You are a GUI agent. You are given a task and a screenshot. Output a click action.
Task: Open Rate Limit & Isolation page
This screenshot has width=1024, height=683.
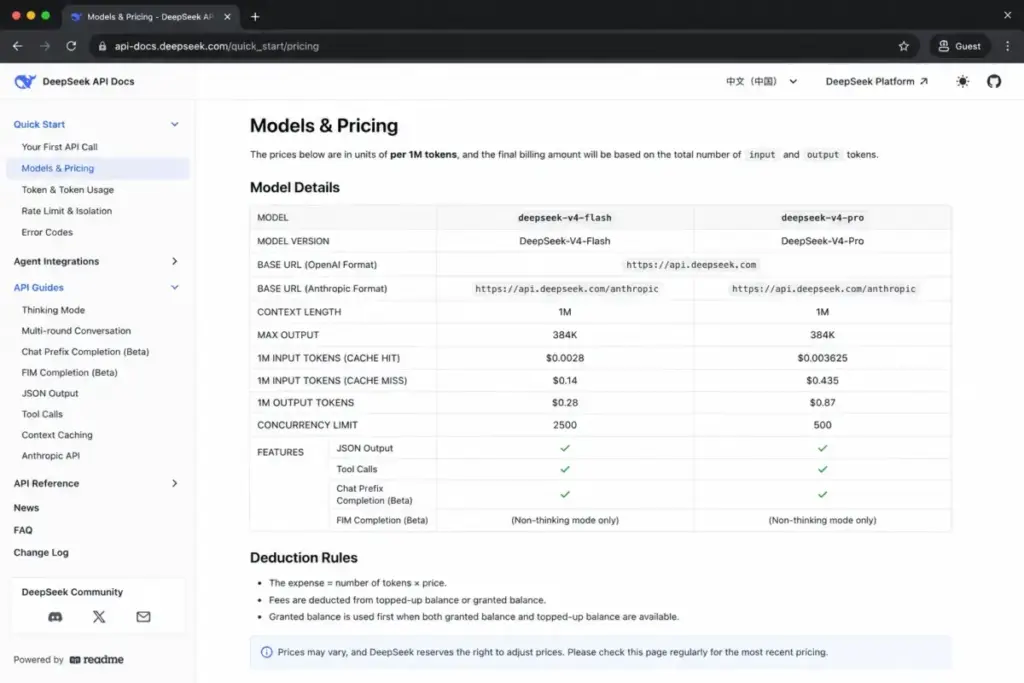click(67, 211)
